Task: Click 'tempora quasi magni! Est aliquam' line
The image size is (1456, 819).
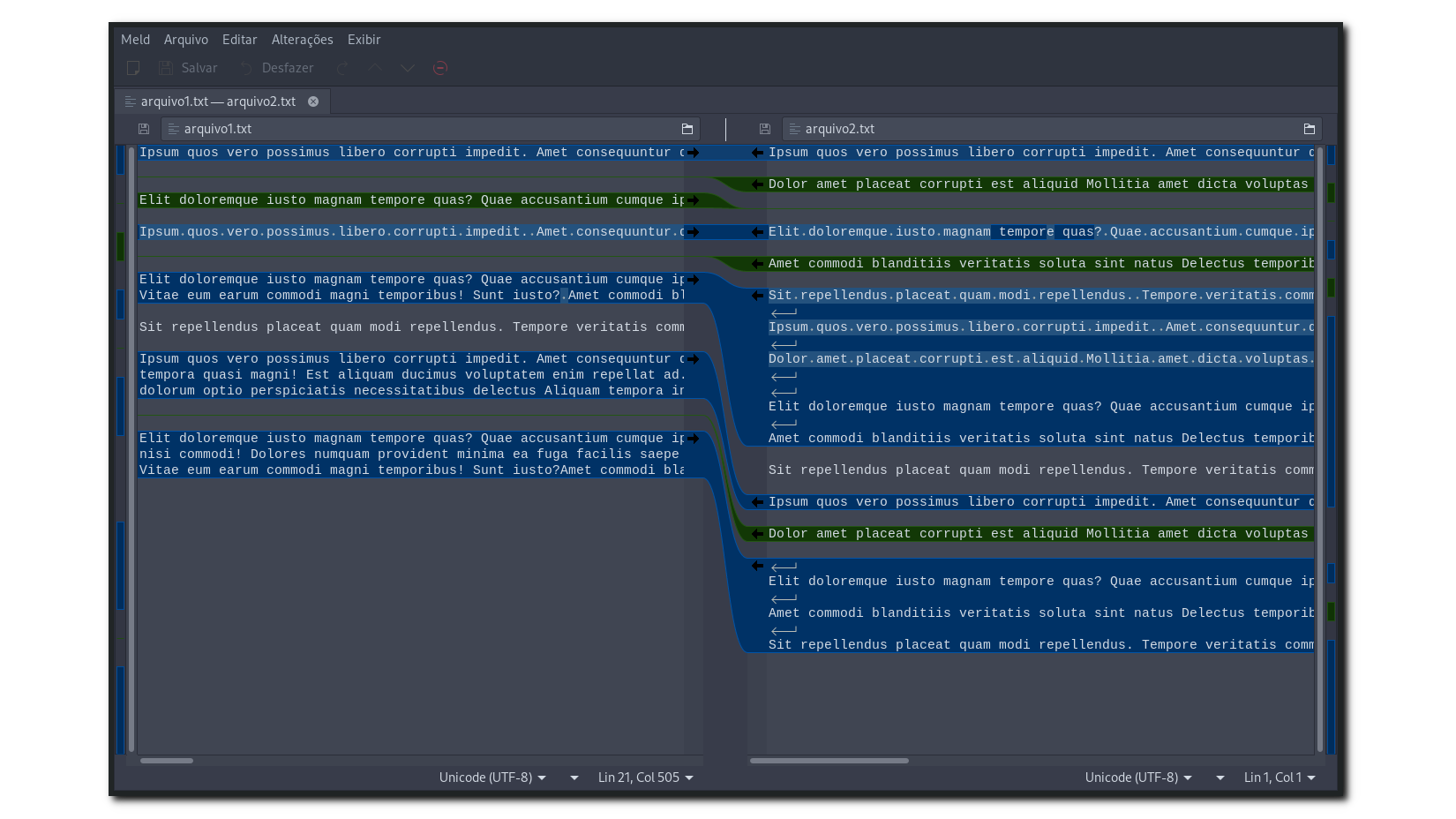Action: pos(411,375)
